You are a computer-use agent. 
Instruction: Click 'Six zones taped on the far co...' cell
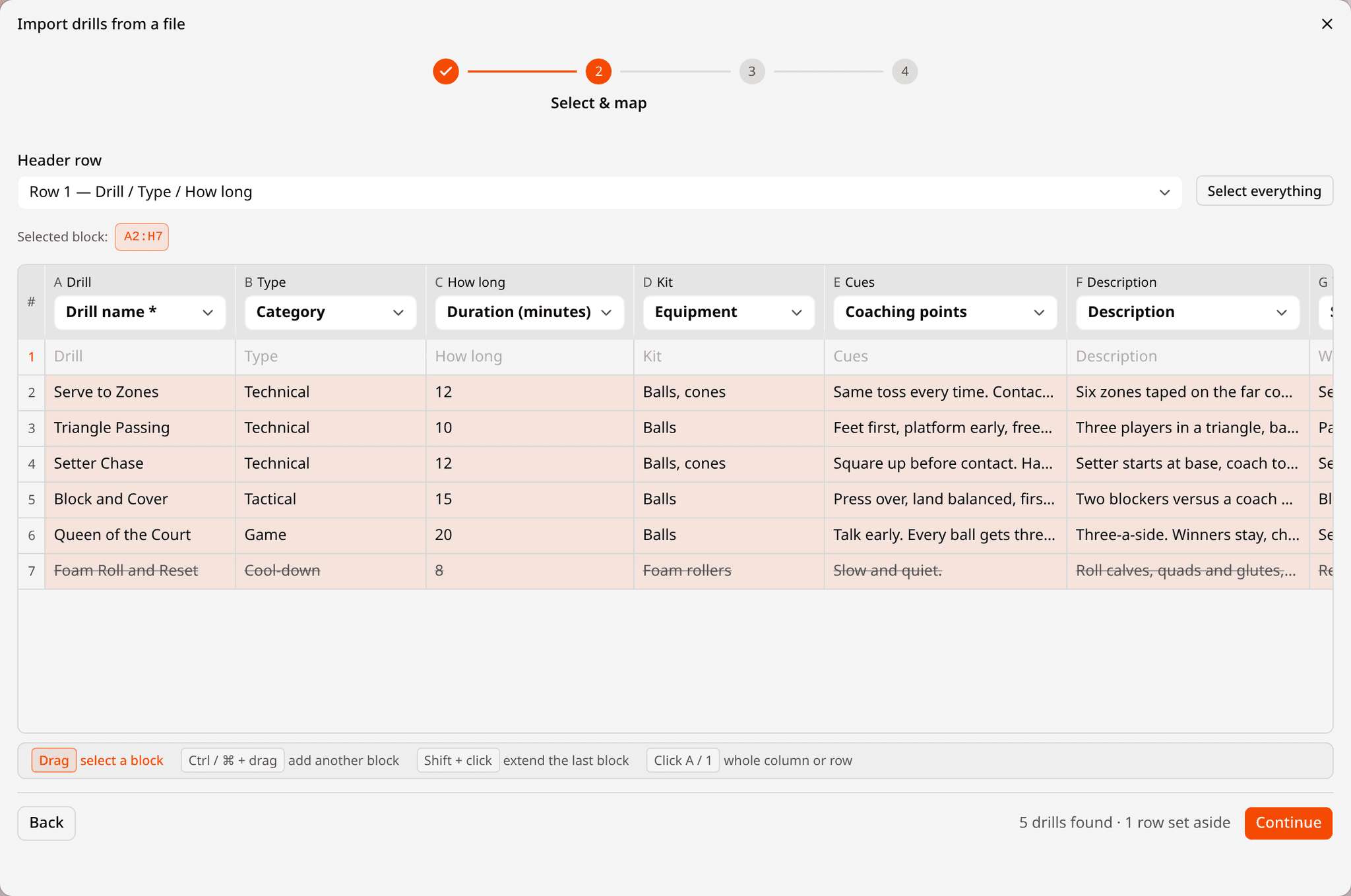click(x=1188, y=392)
